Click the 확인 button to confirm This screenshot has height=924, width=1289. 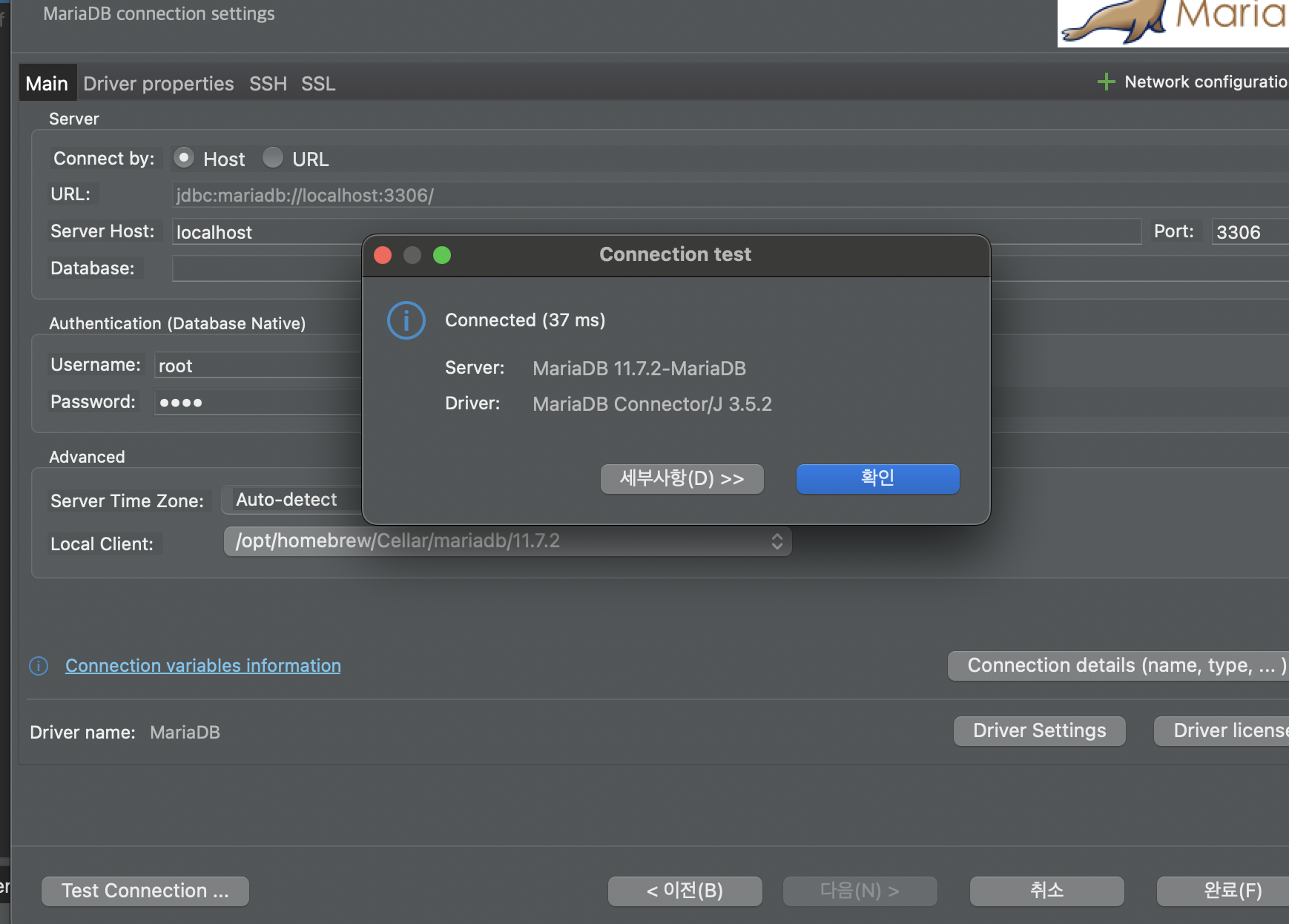pyautogui.click(x=878, y=479)
